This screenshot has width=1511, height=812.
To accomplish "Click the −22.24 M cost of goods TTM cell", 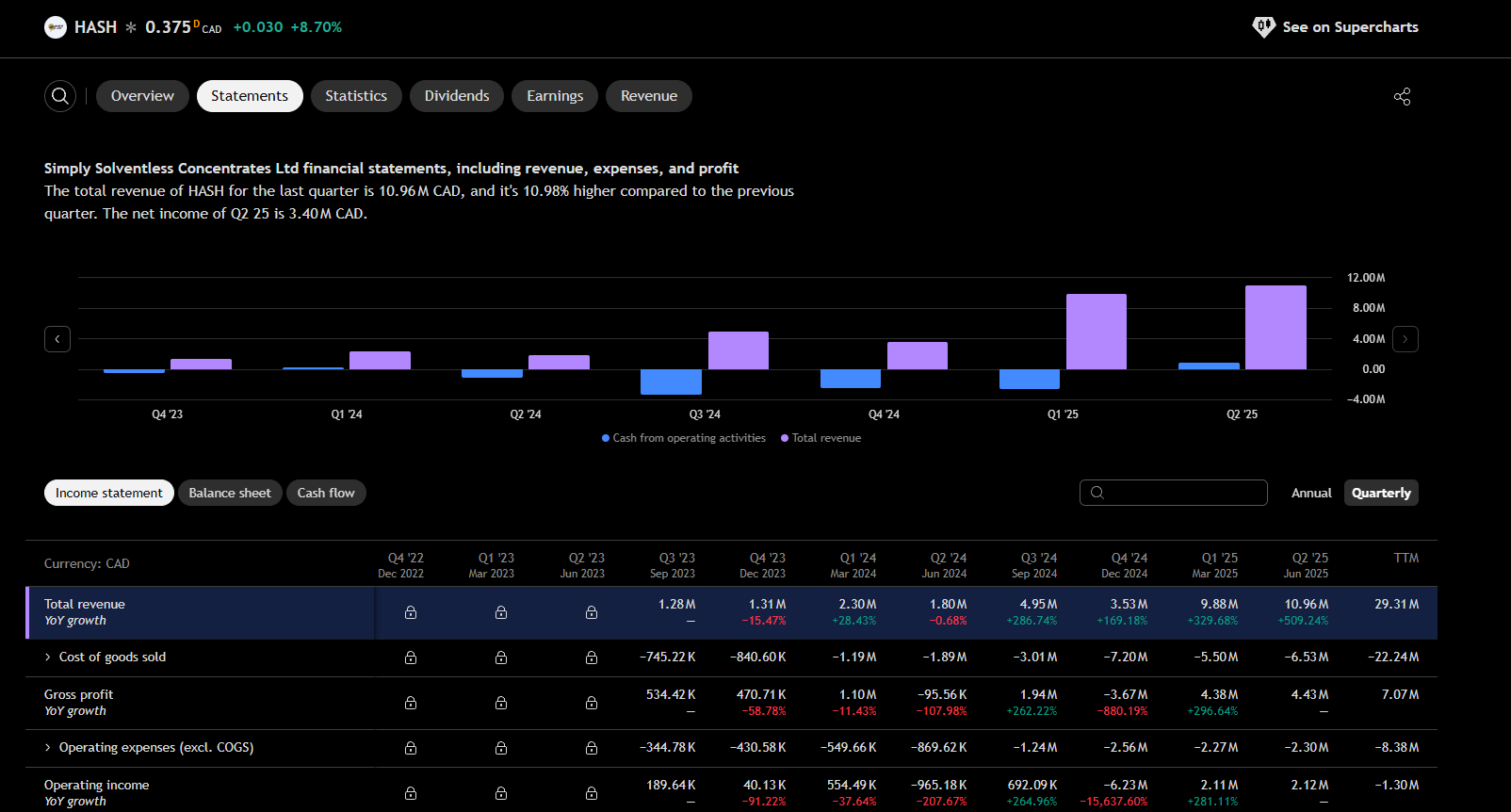I will (x=1393, y=657).
